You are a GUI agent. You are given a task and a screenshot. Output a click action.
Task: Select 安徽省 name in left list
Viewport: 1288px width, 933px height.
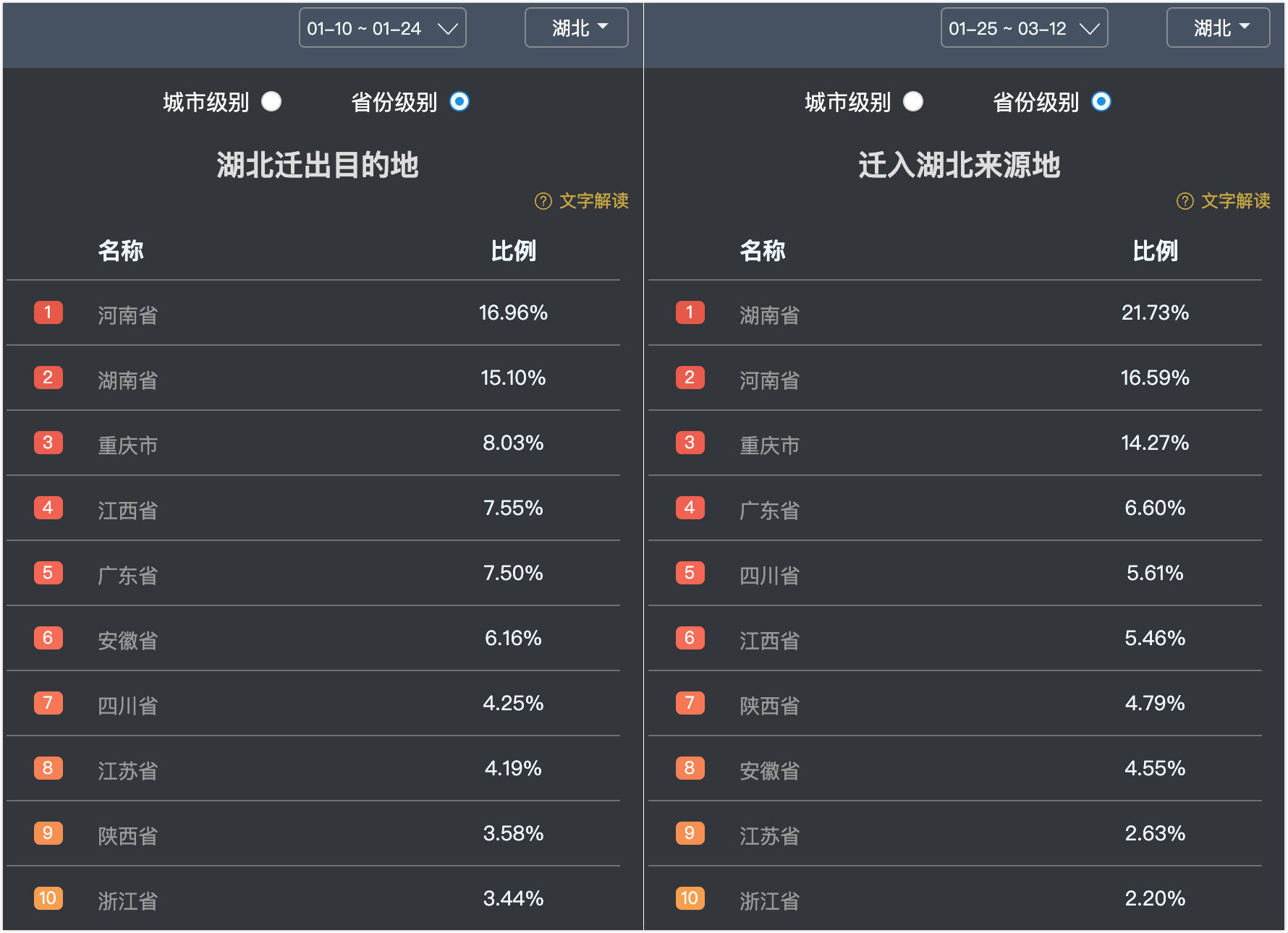coord(128,641)
